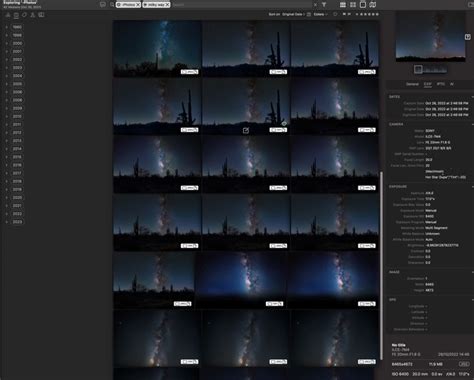
Task: Open the Sort on Original Date dropdown
Action: point(293,14)
